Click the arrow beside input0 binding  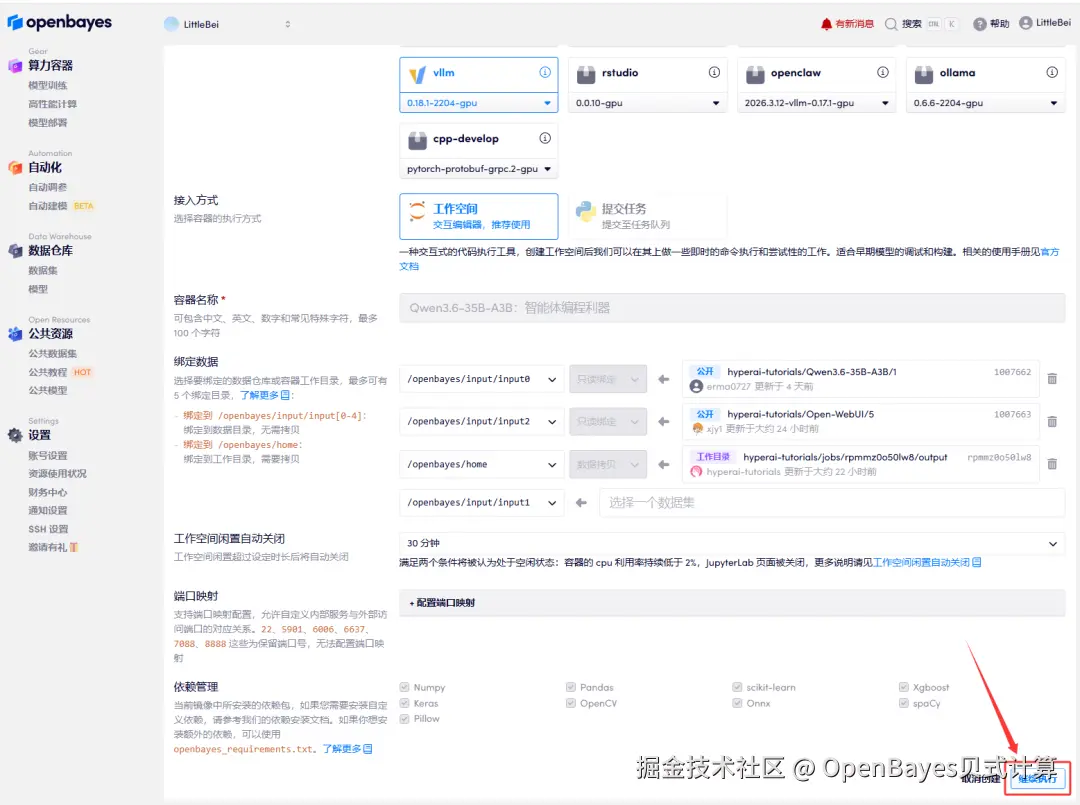664,379
